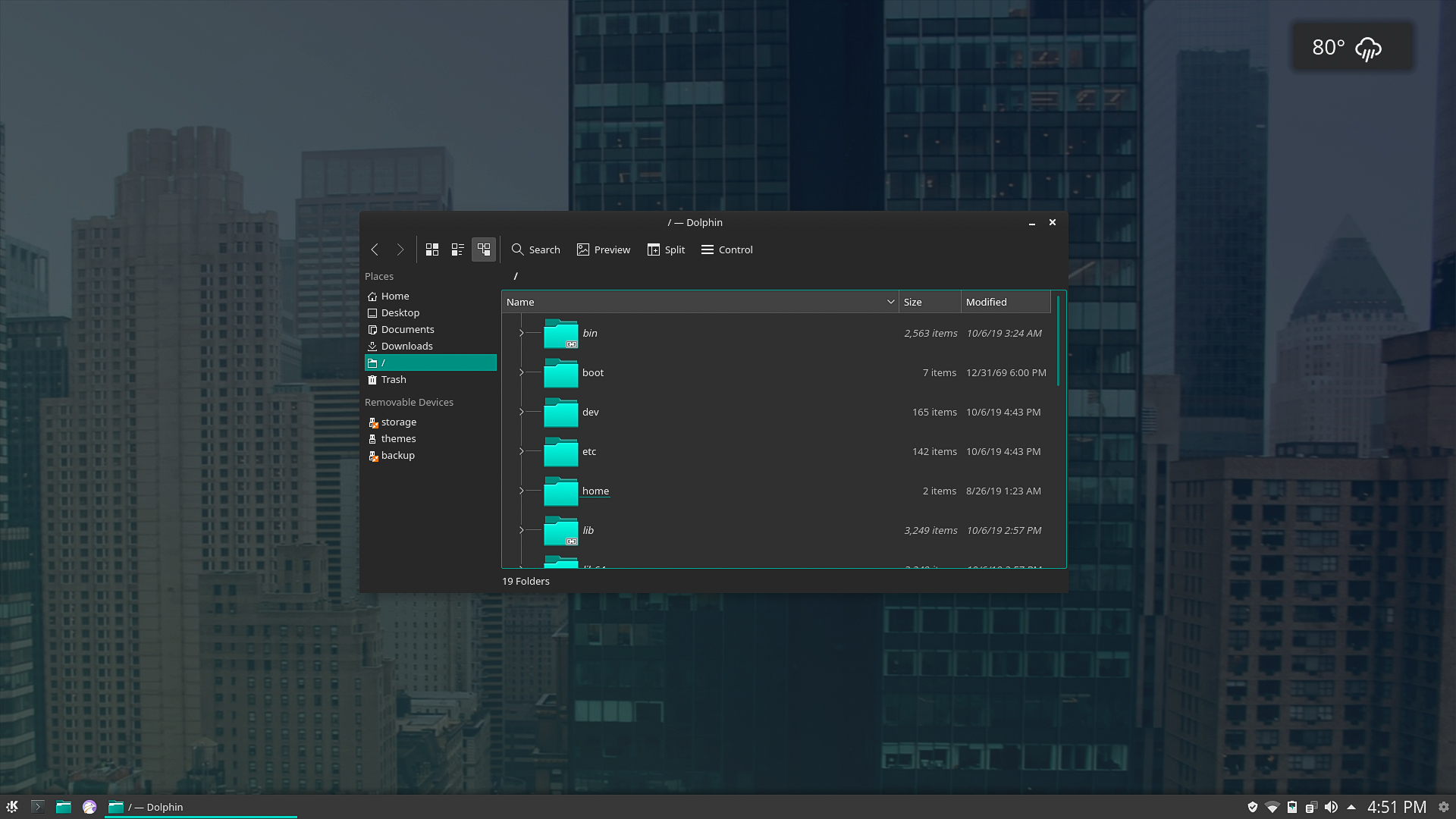This screenshot has height=819, width=1456.
Task: Select the etc folder icon
Action: click(561, 452)
